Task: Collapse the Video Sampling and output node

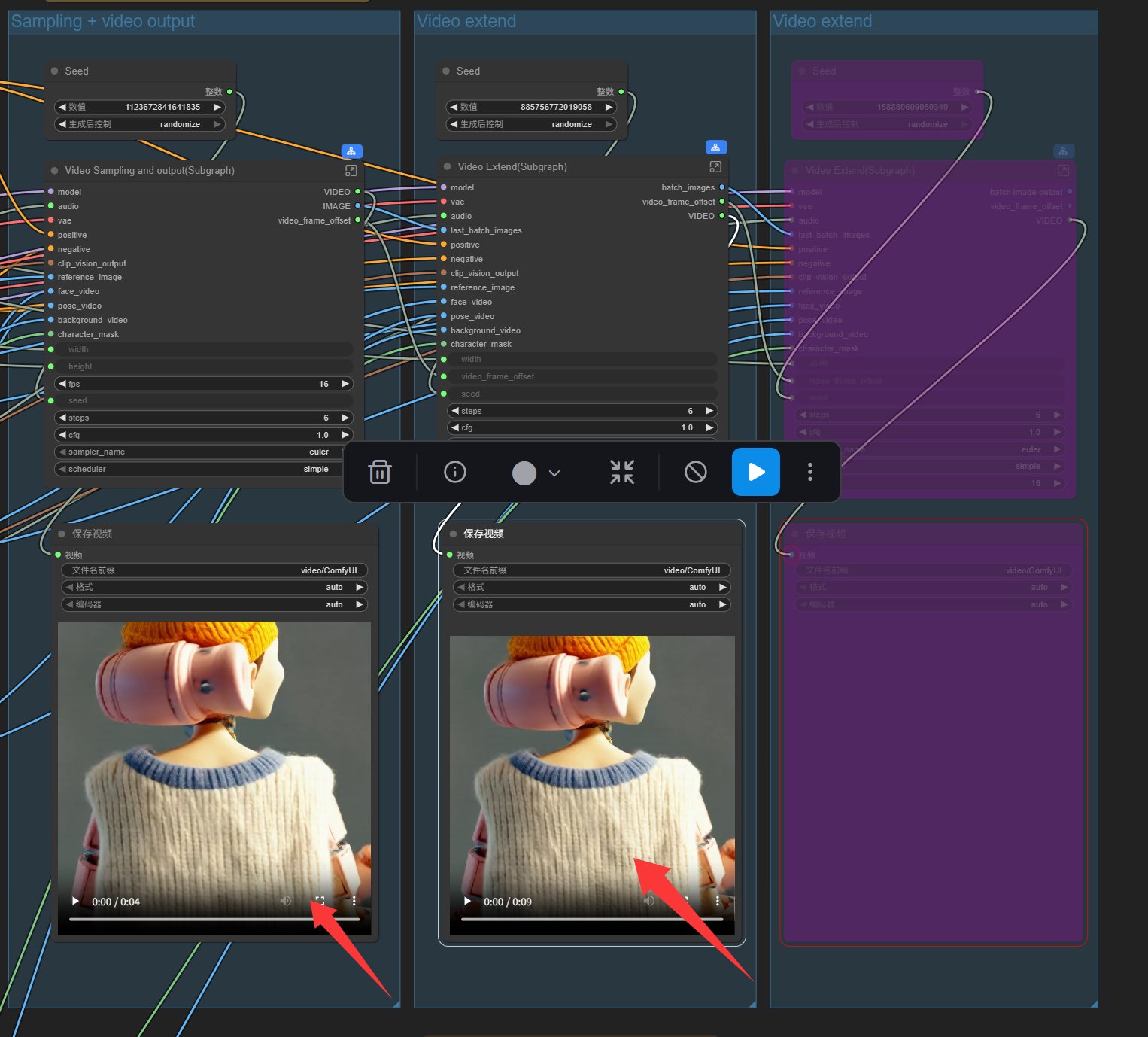Action: click(x=55, y=171)
